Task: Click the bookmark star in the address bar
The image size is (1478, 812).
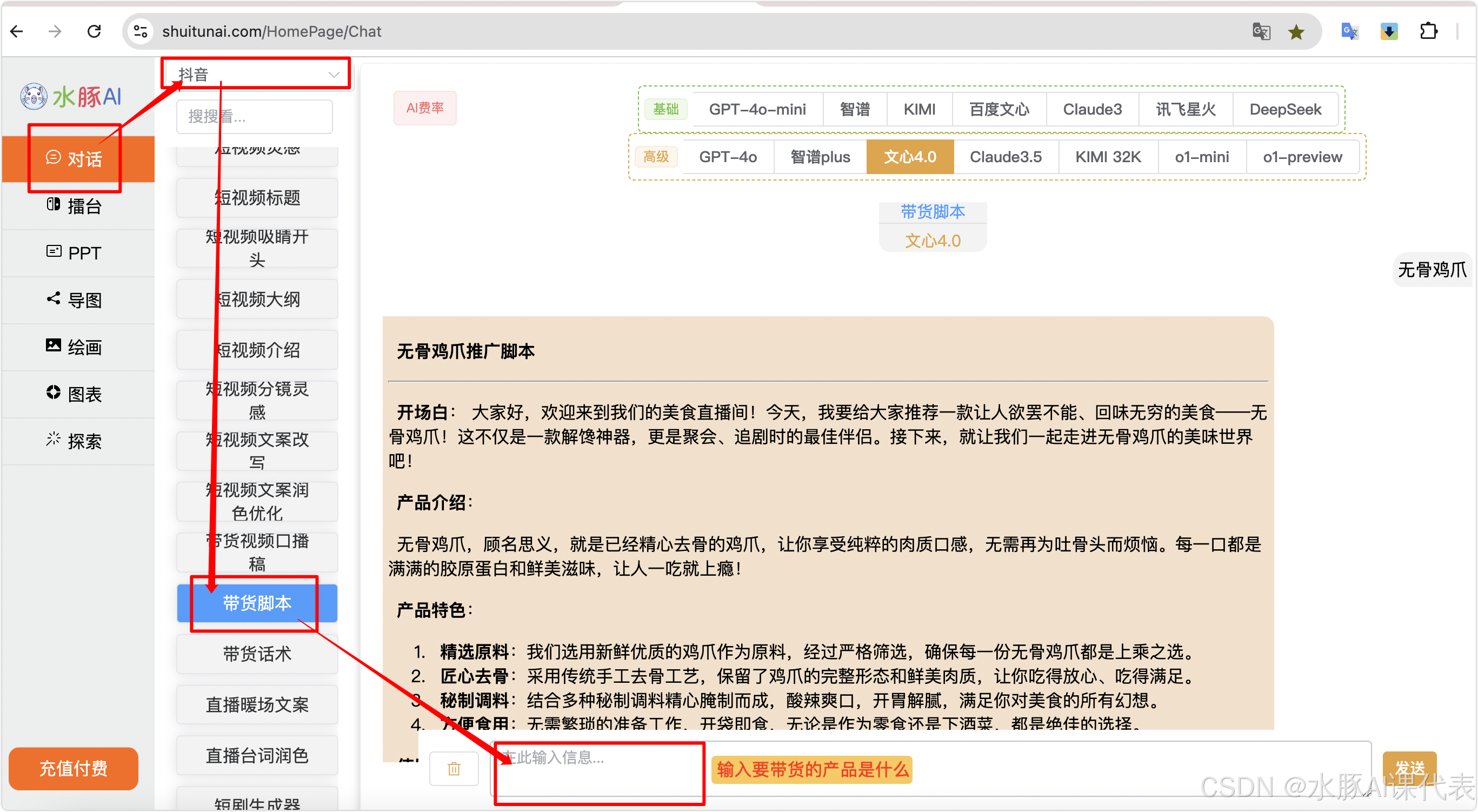Action: pos(1296,32)
